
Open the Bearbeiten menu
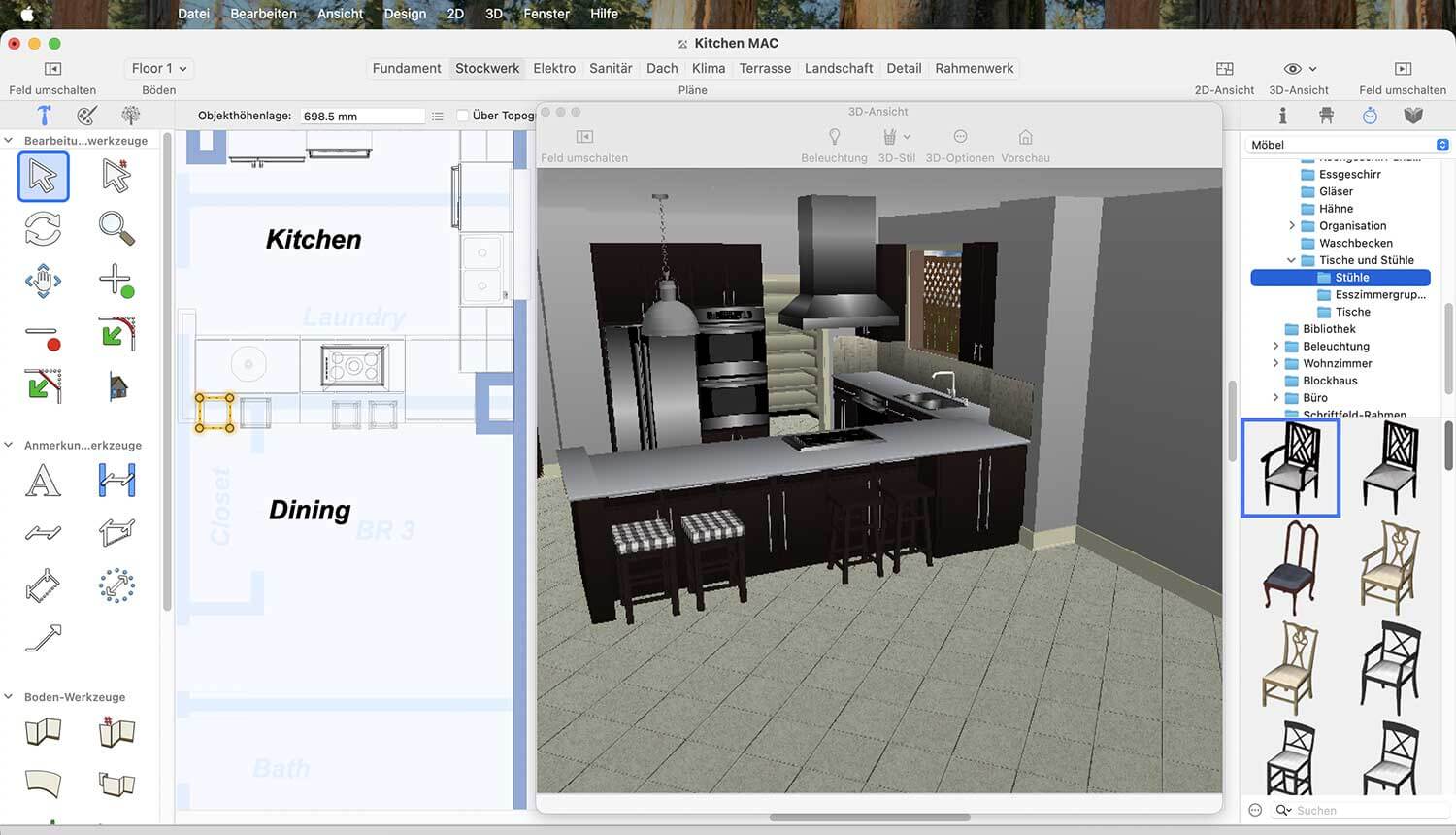point(263,14)
